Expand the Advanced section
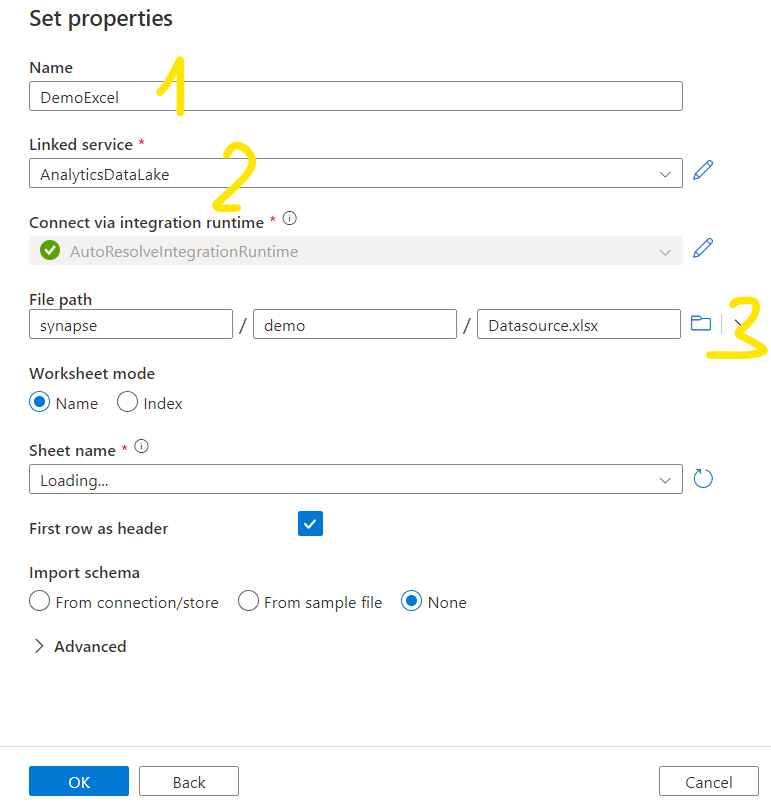 coord(79,646)
